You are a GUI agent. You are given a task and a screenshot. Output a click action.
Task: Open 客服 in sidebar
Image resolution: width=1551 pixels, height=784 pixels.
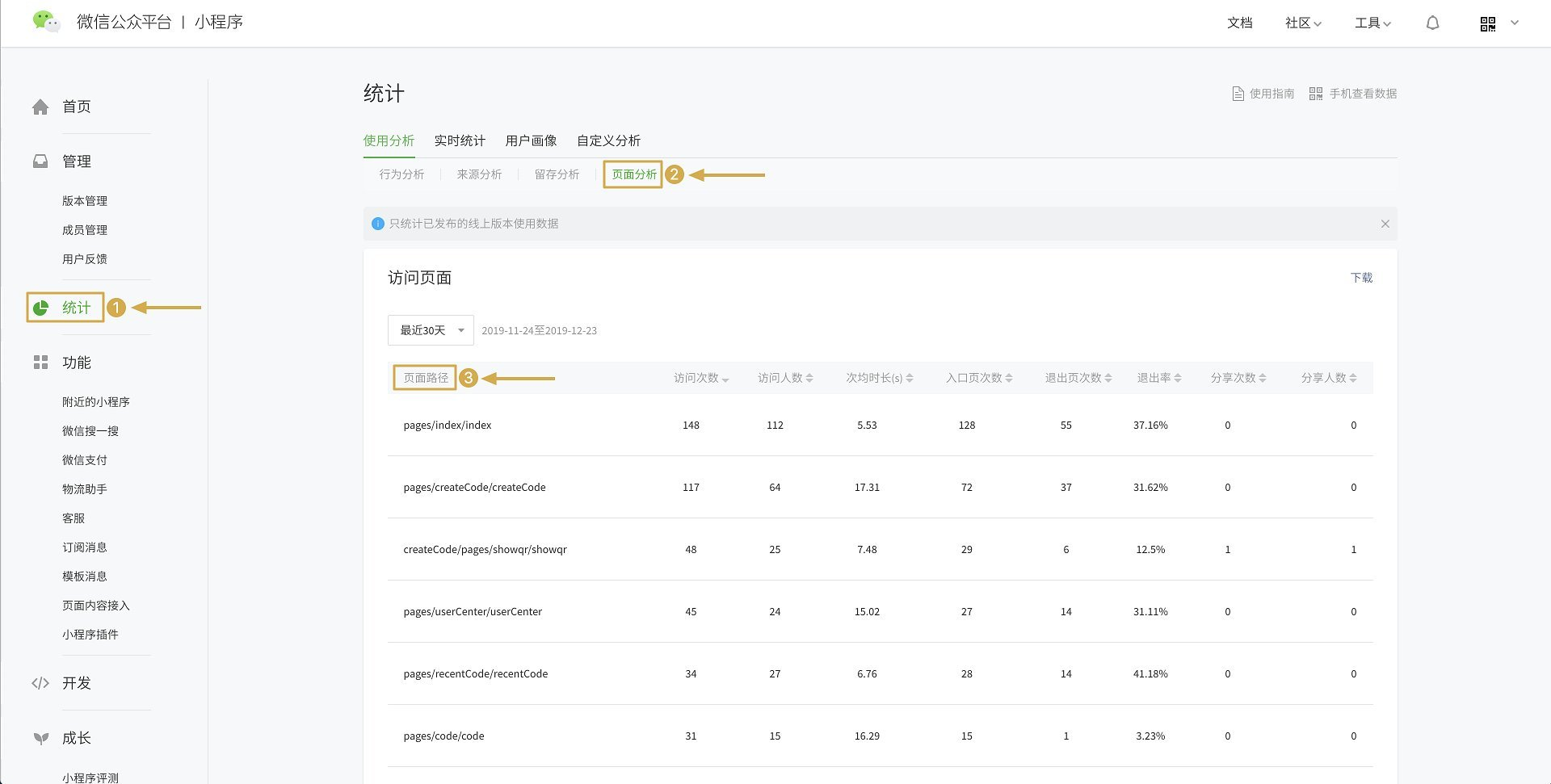(x=74, y=518)
